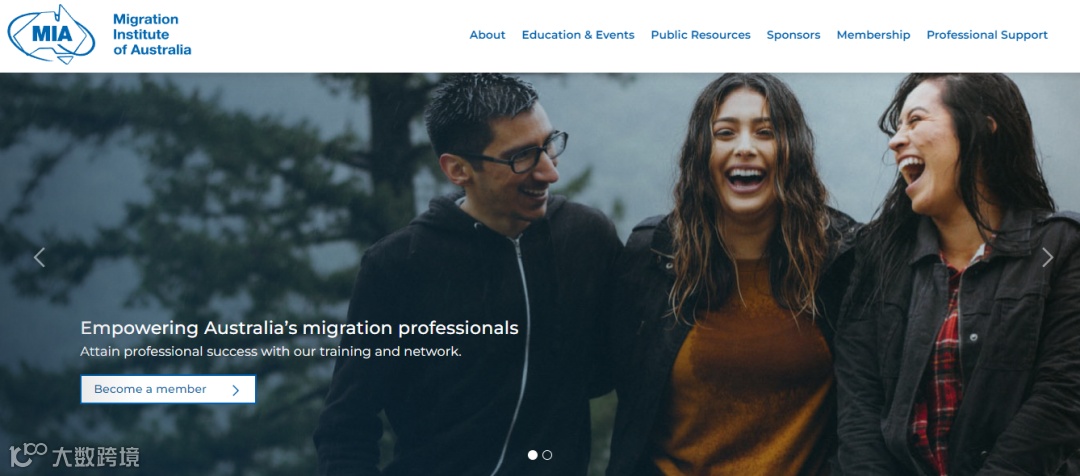Go to the Sponsors page
Image resolution: width=1080 pixels, height=476 pixels.
[793, 35]
